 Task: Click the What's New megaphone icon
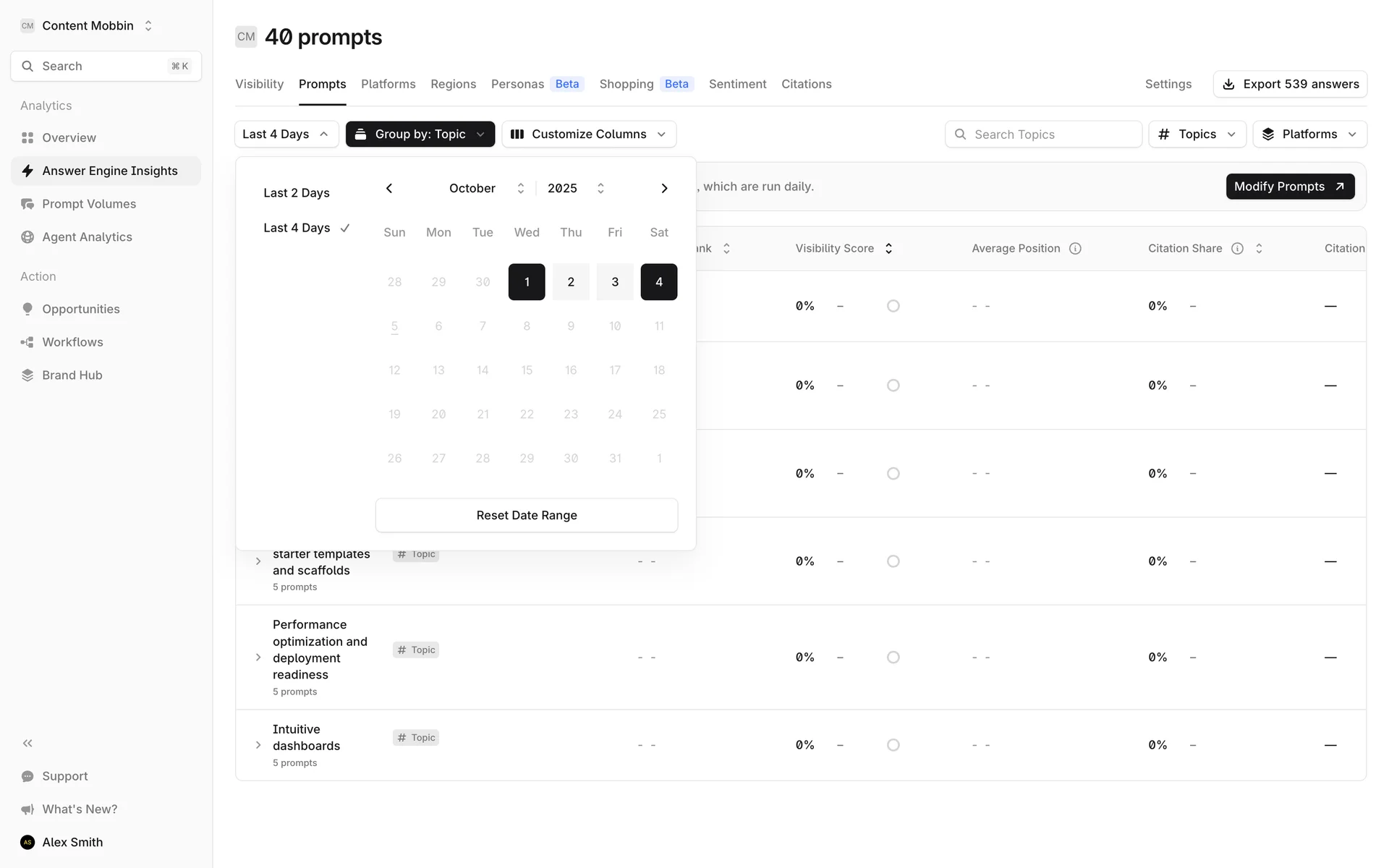click(x=27, y=809)
